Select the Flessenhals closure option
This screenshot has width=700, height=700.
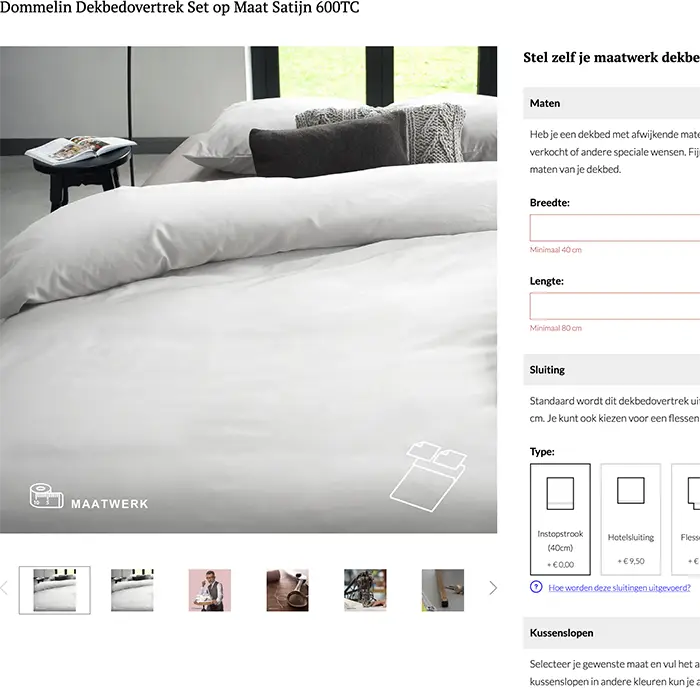[x=686, y=519]
